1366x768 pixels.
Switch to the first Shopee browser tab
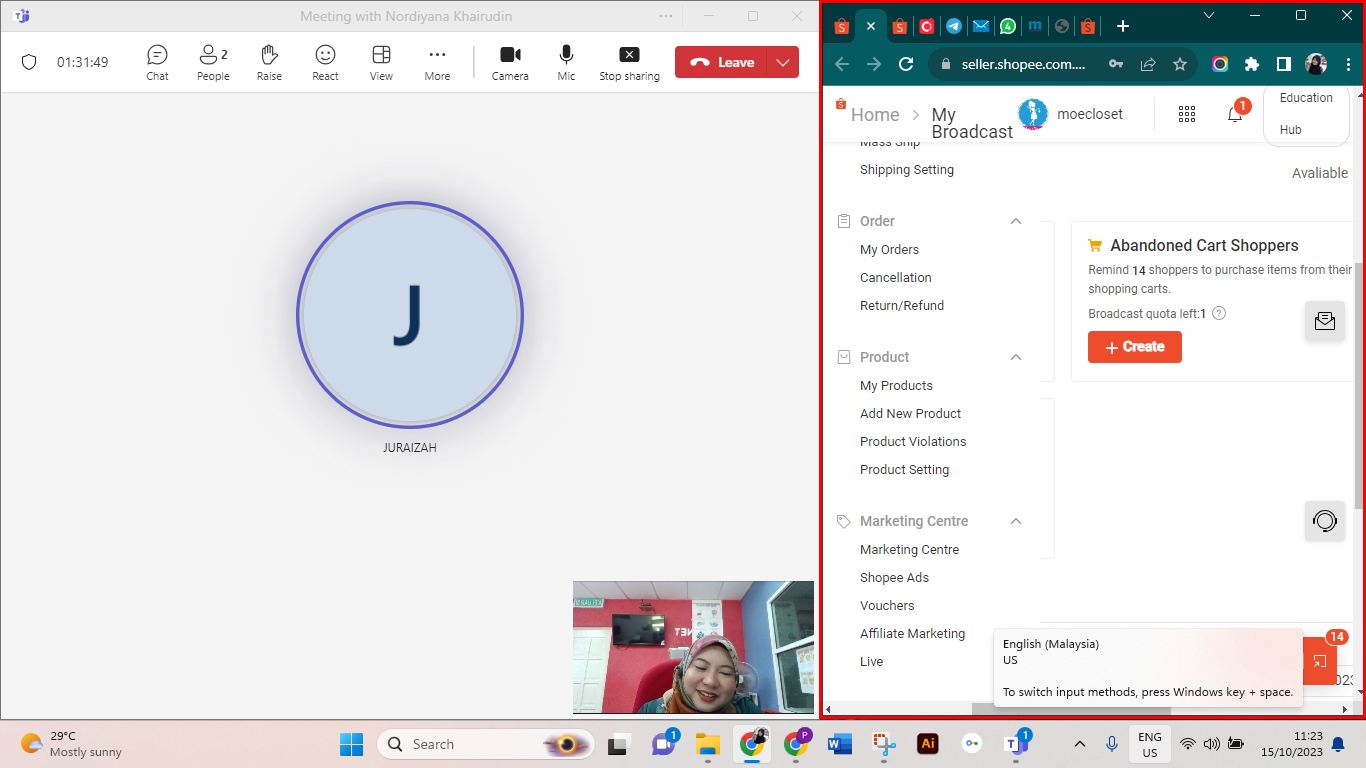(x=841, y=27)
